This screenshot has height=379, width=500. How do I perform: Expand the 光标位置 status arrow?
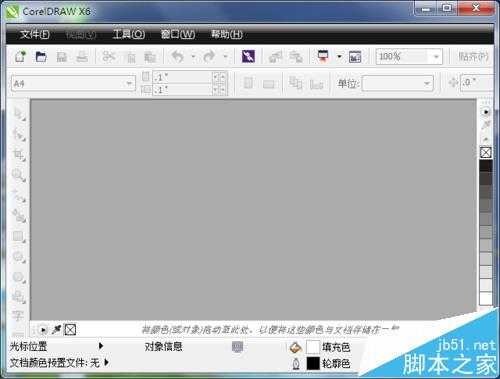[101, 346]
